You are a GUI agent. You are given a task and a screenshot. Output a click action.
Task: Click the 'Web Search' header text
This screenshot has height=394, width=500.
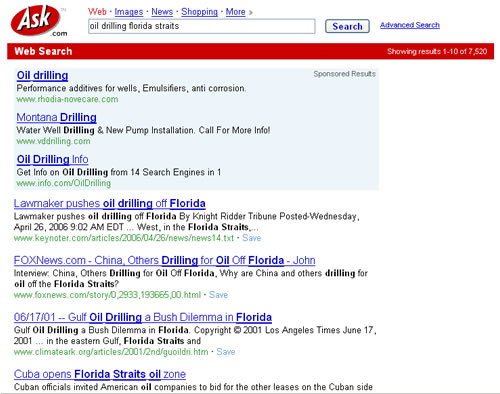(43, 51)
